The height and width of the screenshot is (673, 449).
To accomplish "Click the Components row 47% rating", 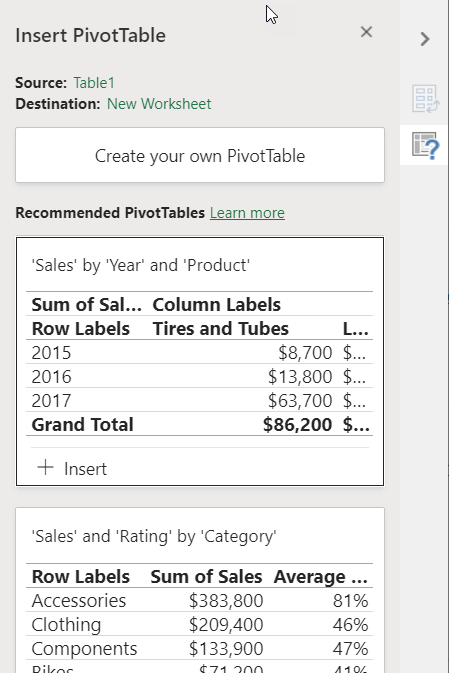I will [350, 649].
